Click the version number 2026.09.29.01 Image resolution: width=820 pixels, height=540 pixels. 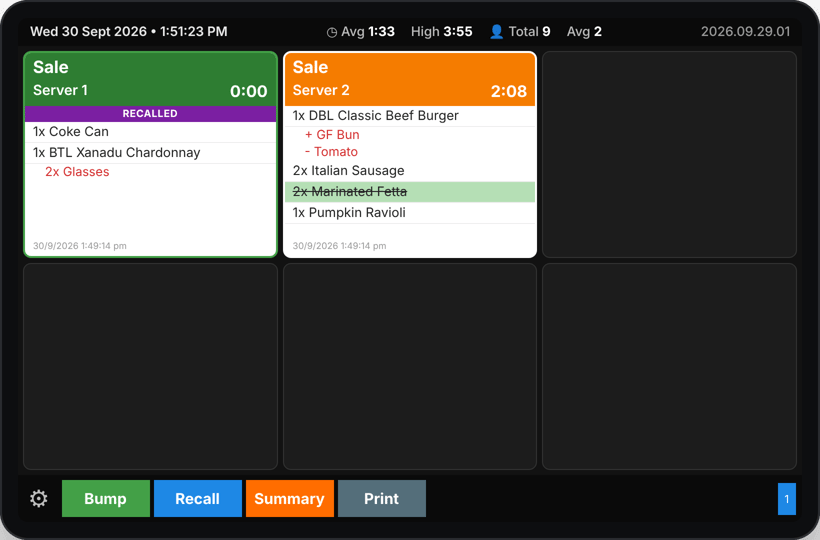pyautogui.click(x=745, y=32)
